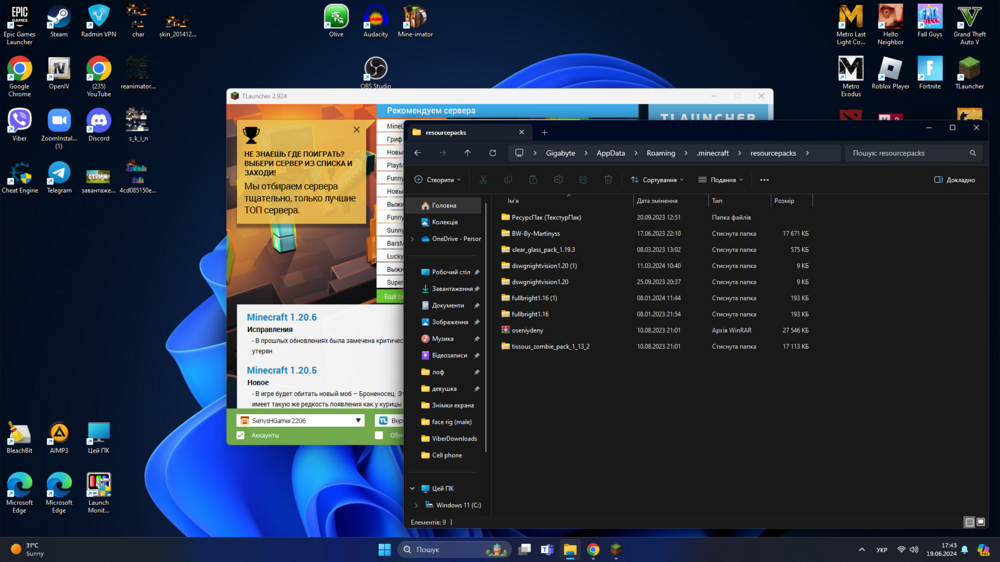The image size is (1000, 562).
Task: Open the three-dot more options menu
Action: (x=764, y=180)
